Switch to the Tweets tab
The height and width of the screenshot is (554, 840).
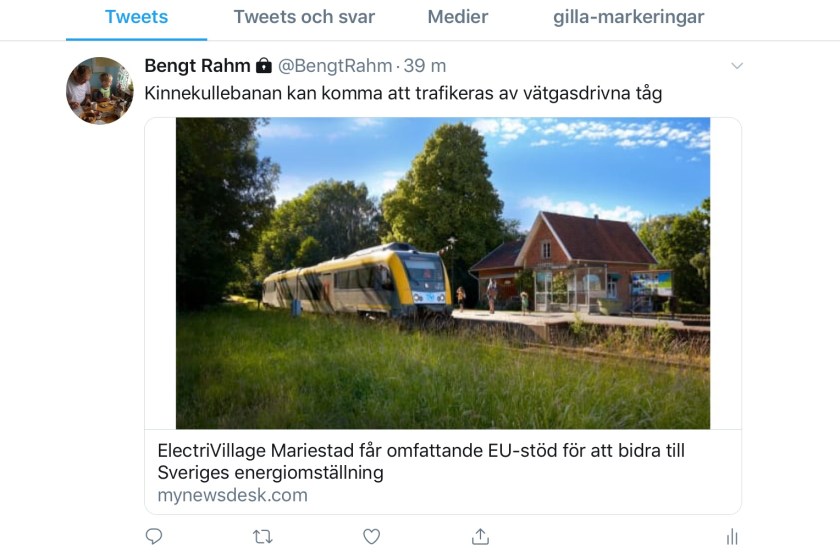click(x=136, y=17)
